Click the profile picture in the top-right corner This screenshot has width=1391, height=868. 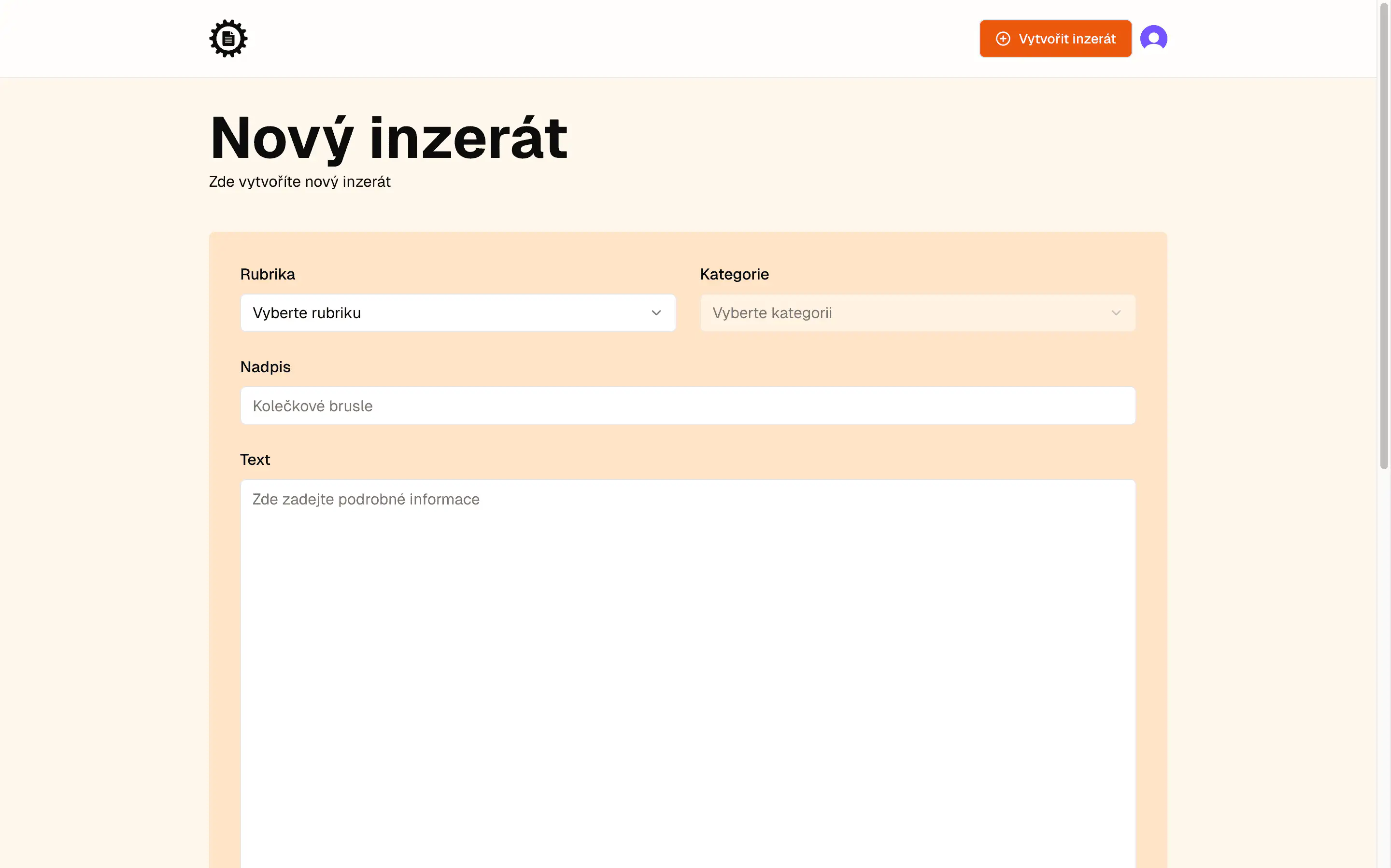point(1154,38)
